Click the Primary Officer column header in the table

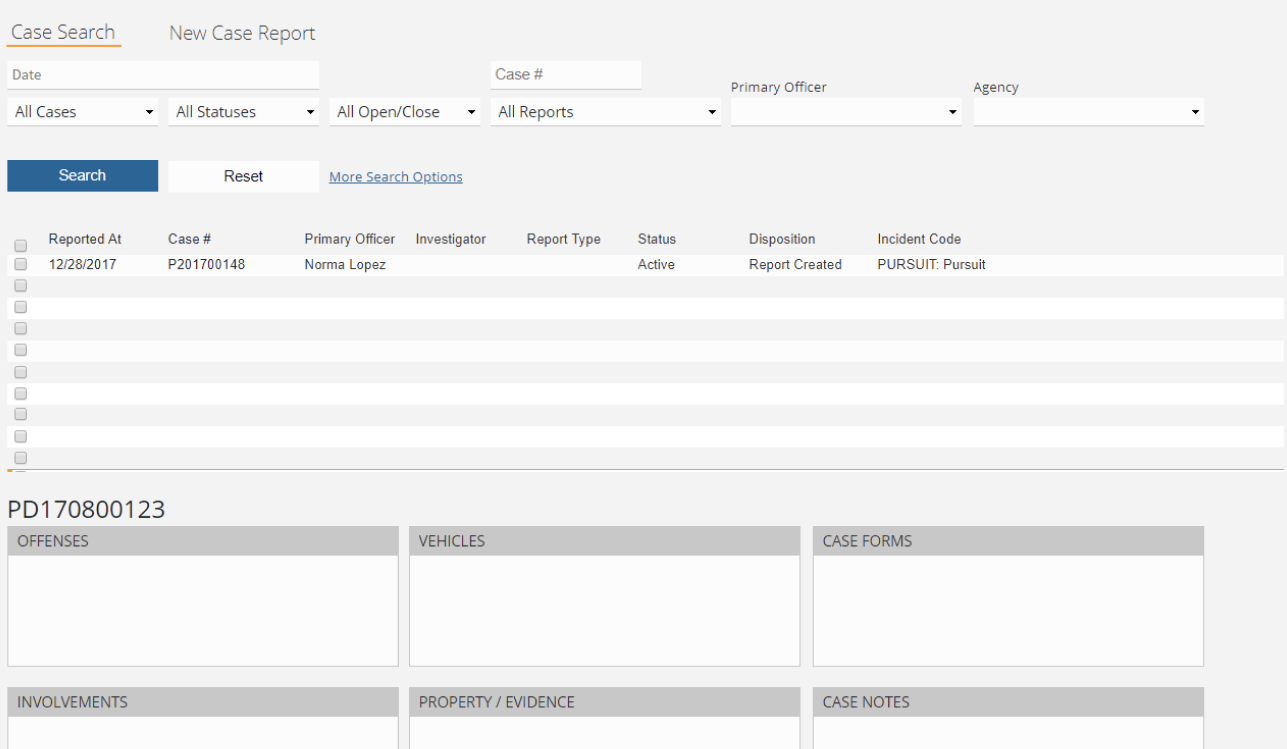(350, 239)
